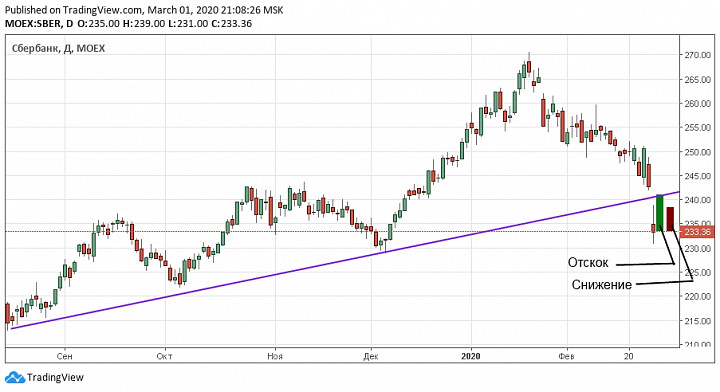Click the 'Сен' month label on time axis

click(x=64, y=356)
